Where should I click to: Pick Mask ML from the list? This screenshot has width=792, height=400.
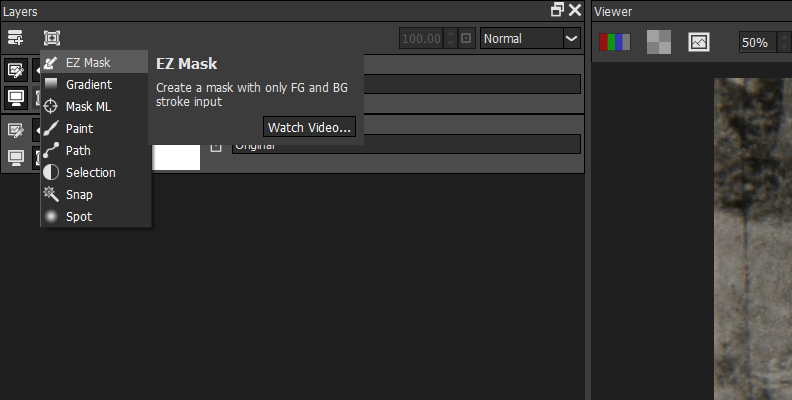click(x=88, y=107)
